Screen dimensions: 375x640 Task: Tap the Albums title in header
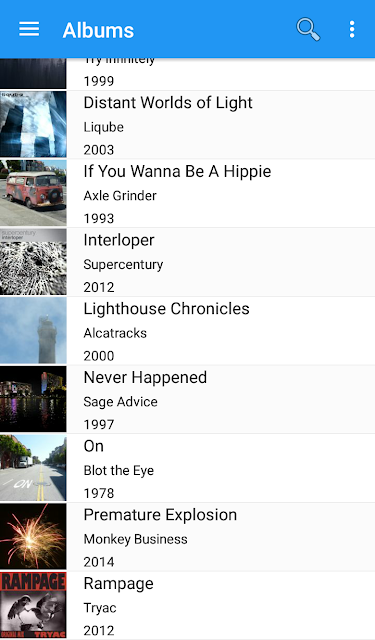(x=98, y=30)
